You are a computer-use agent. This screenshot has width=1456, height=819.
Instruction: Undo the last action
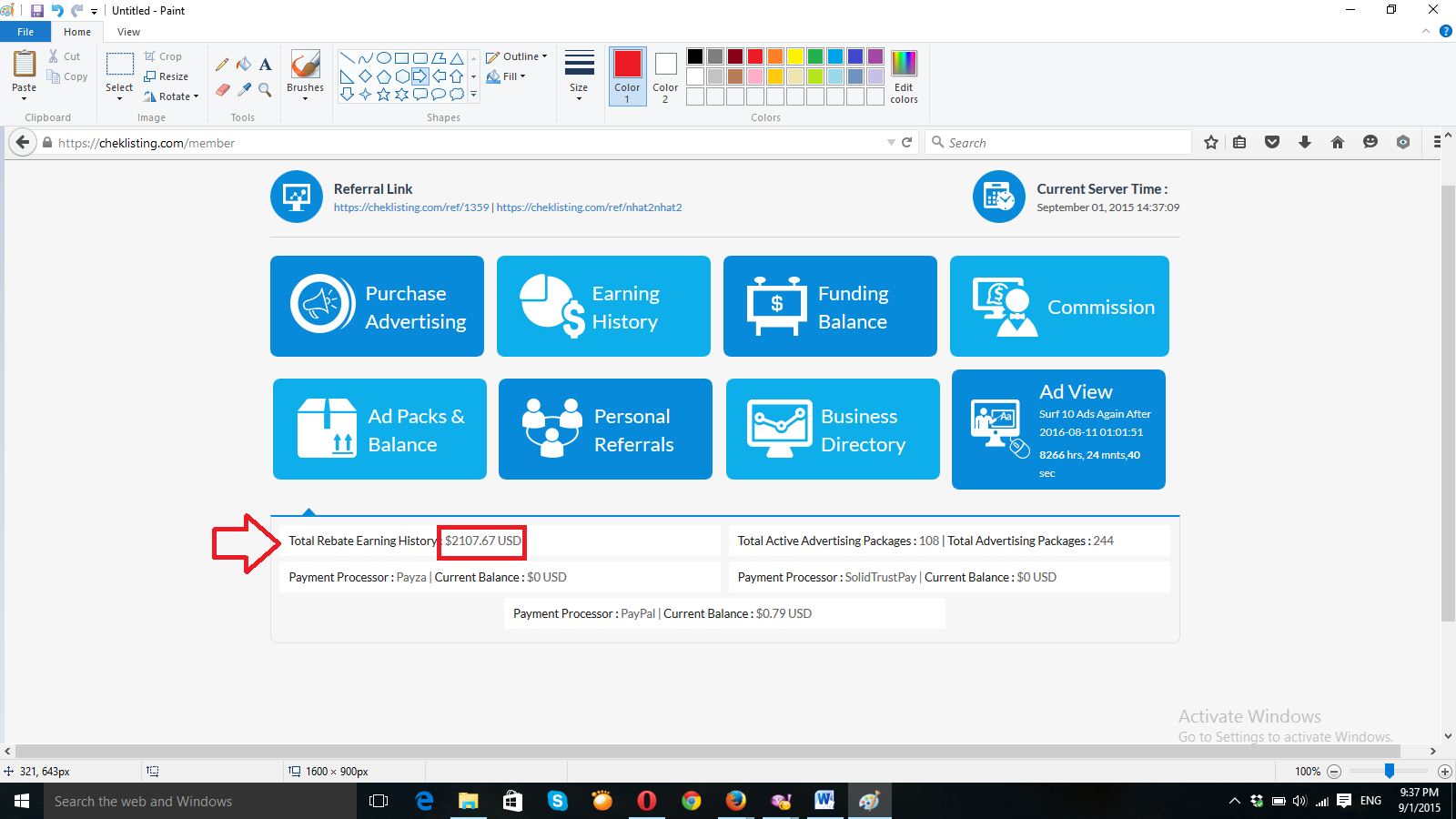pyautogui.click(x=57, y=11)
